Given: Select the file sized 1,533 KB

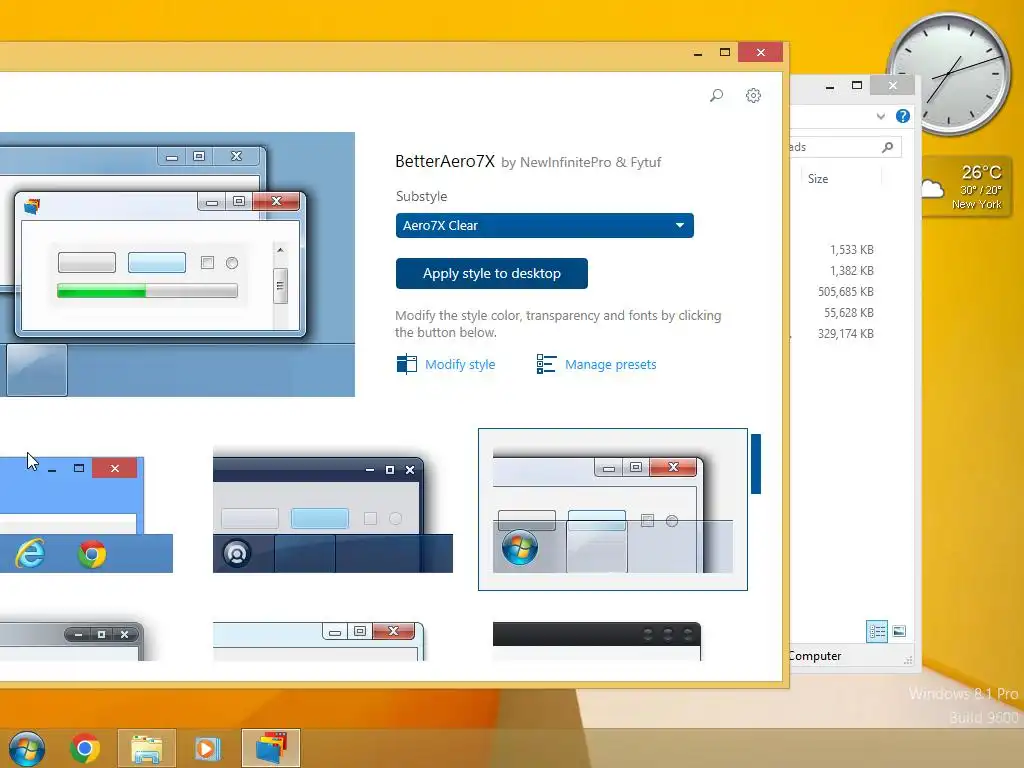Looking at the screenshot, I should (852, 249).
